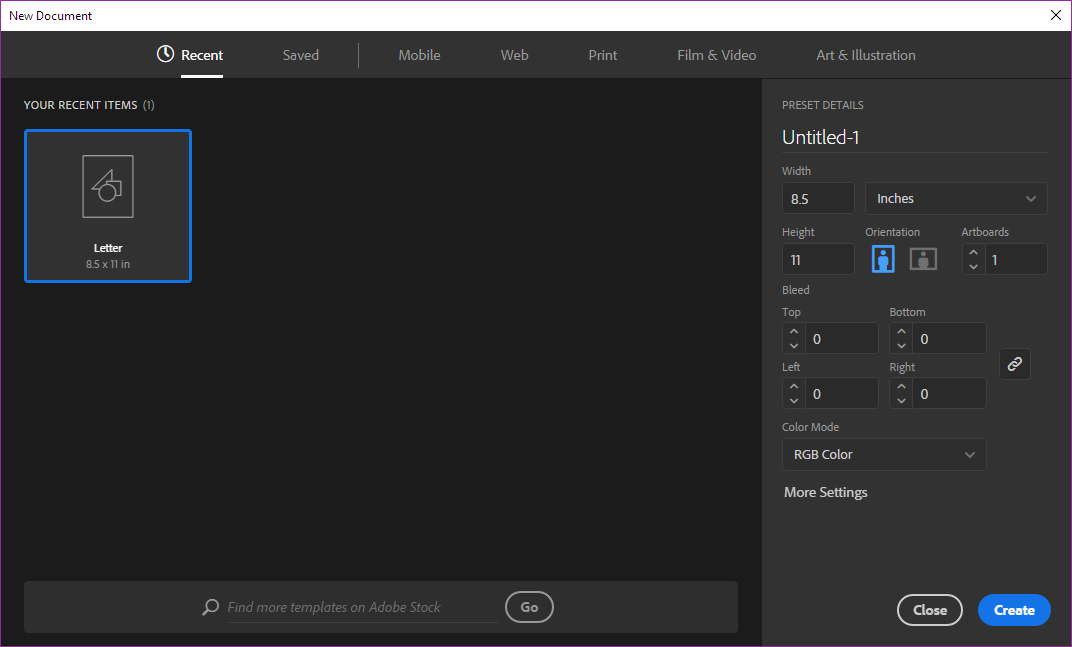
Task: Open the RGB Color mode dropdown
Action: pos(883,454)
